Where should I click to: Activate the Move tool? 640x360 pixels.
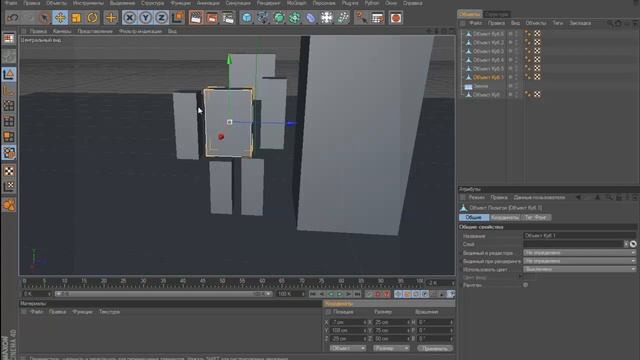pos(60,18)
